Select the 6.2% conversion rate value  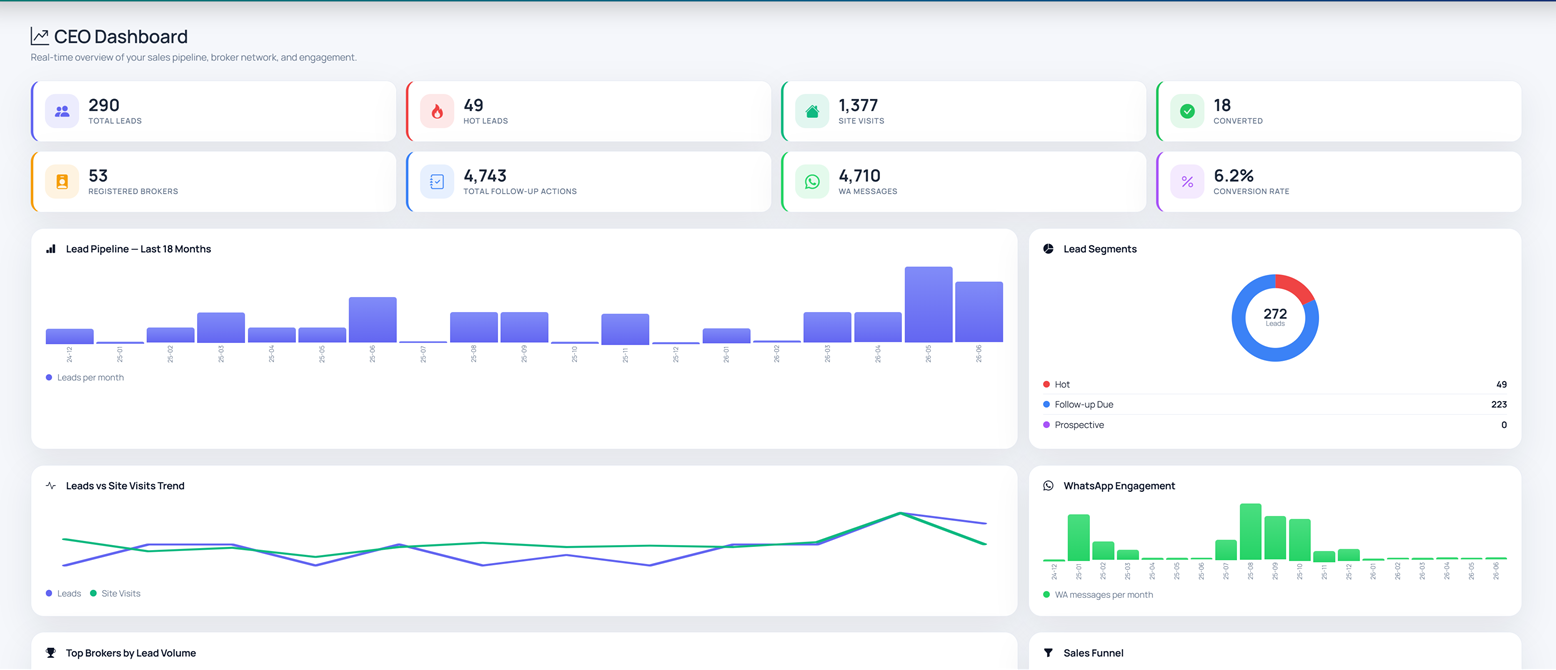pos(1233,176)
